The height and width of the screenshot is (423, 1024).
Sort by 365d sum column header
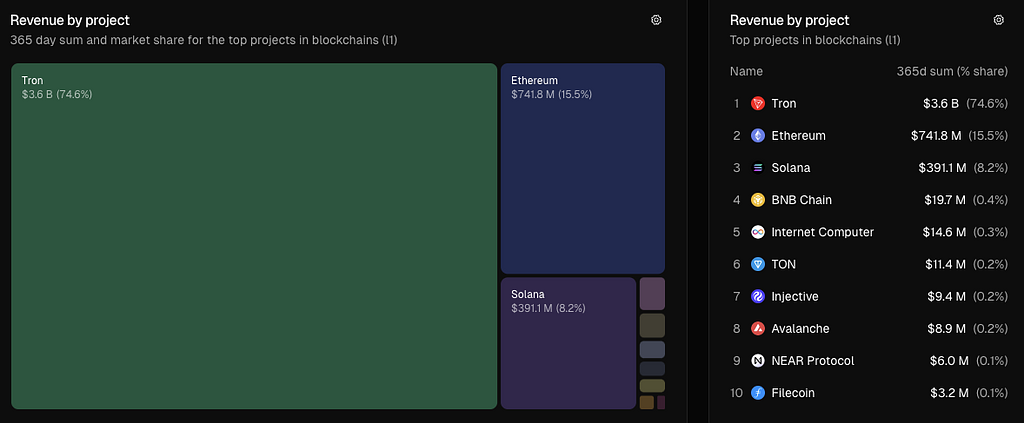950,72
